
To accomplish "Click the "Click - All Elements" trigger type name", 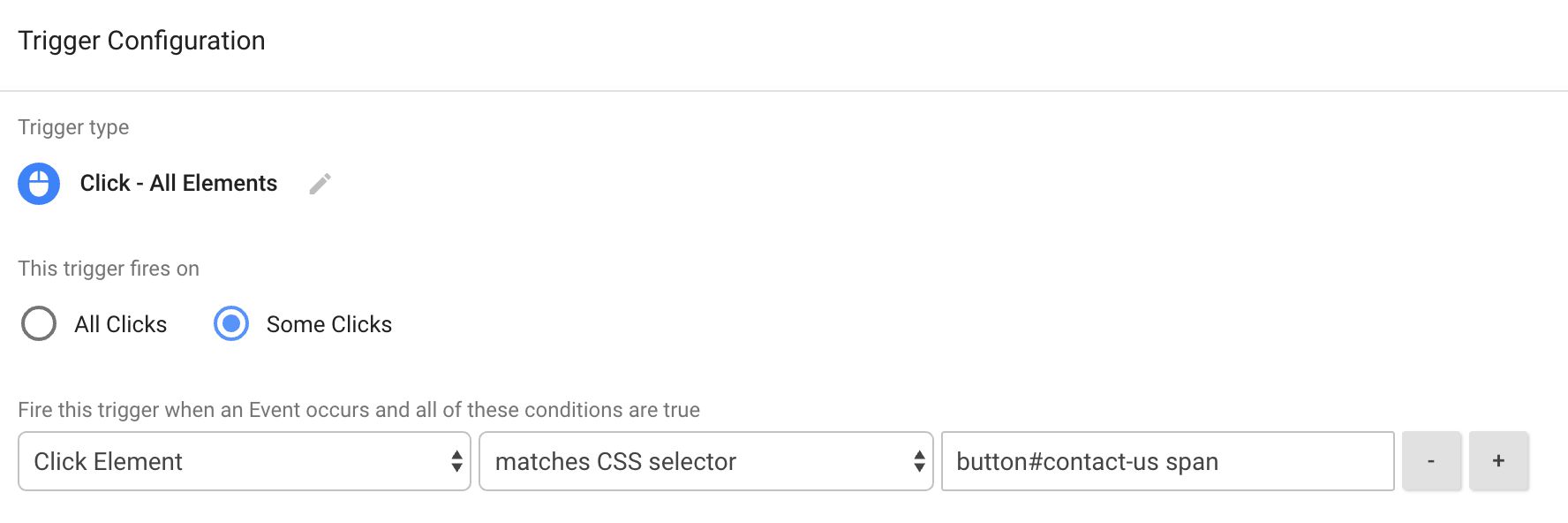I will 178,183.
